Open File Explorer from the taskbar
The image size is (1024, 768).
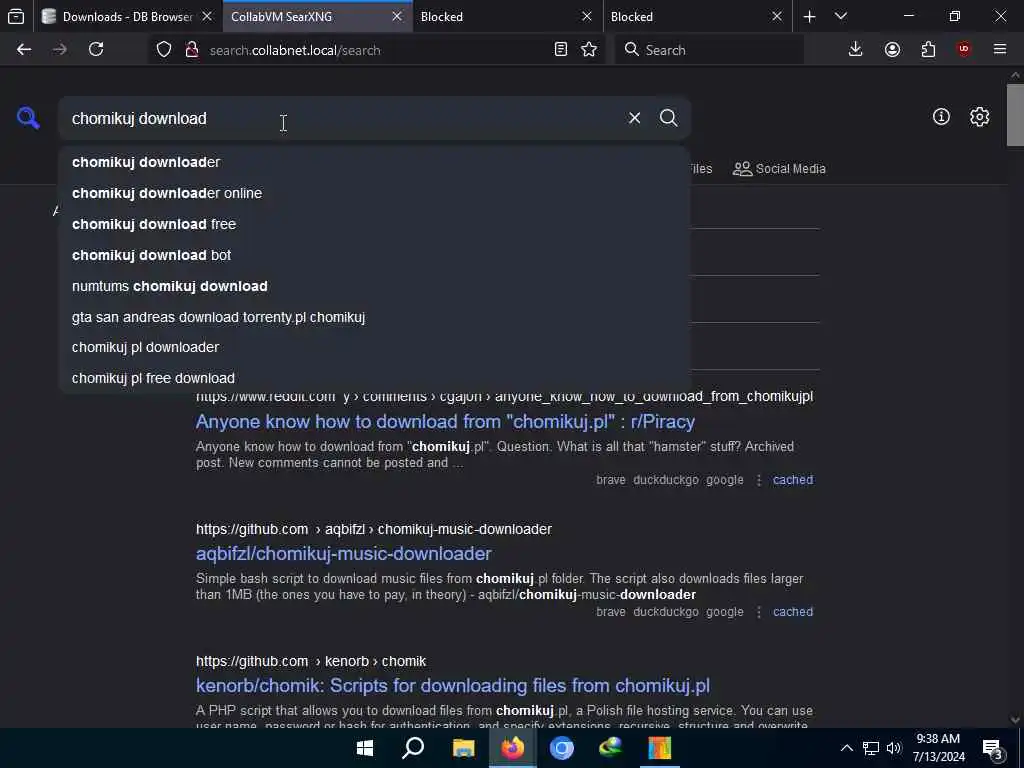pyautogui.click(x=463, y=748)
